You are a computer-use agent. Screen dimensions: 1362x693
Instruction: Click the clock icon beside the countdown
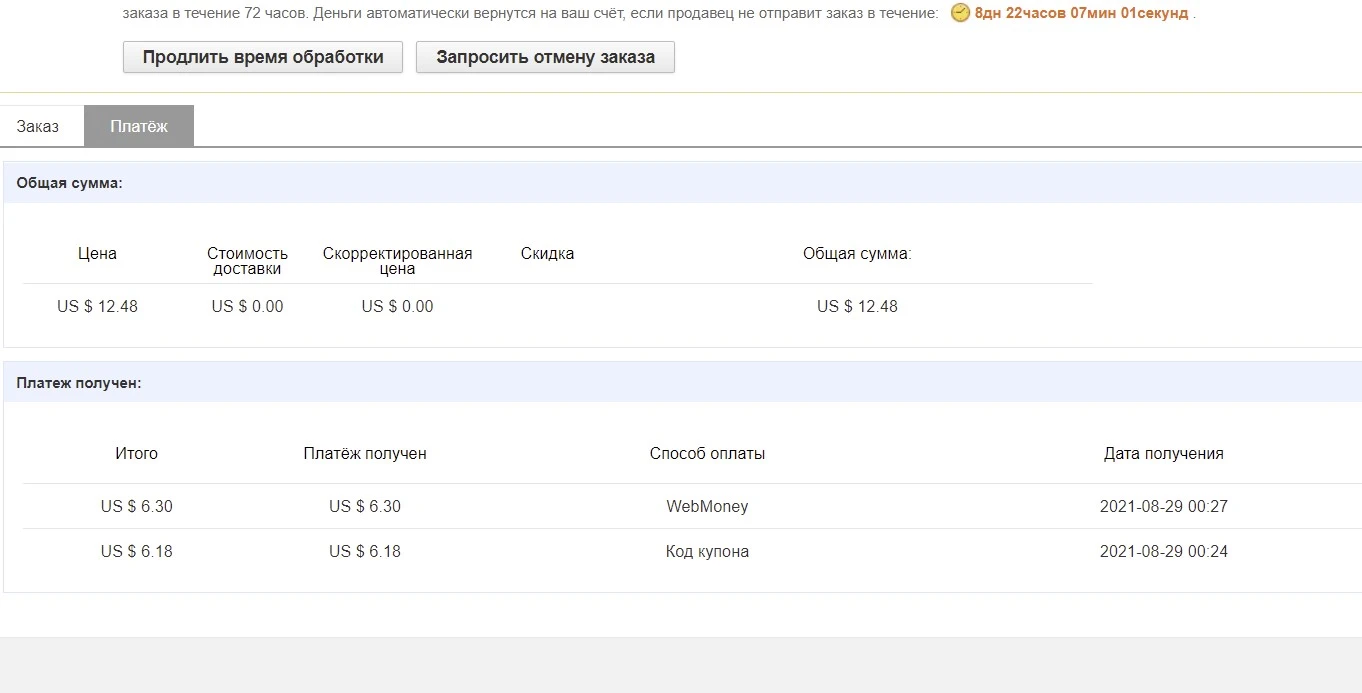pos(960,13)
